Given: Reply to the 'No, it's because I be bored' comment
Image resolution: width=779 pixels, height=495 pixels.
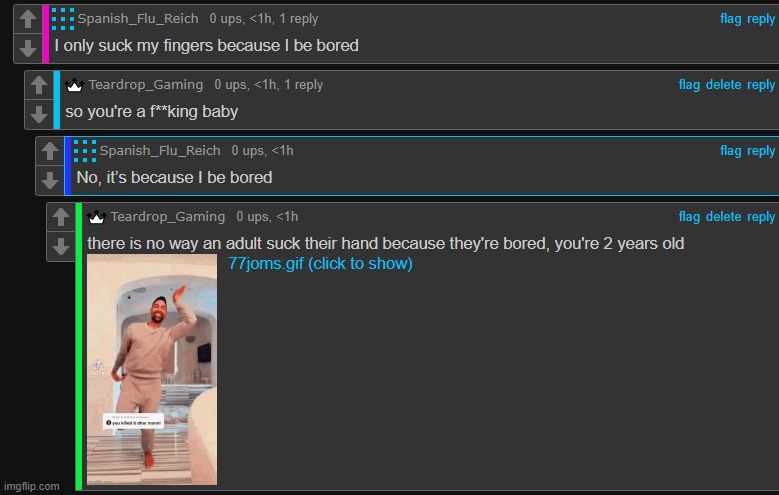Looking at the screenshot, I should coord(761,151).
